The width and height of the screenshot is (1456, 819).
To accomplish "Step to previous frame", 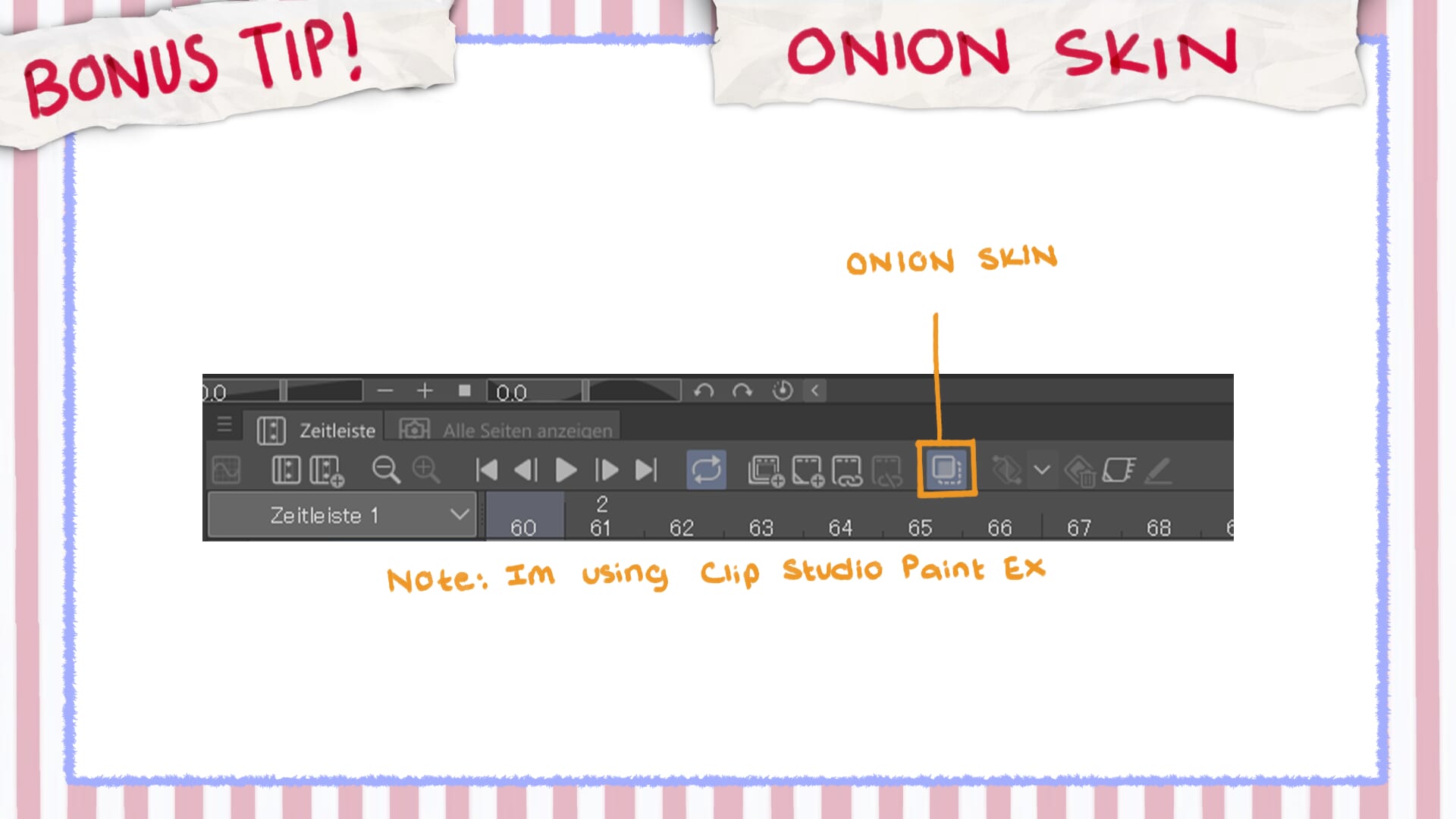I will coord(526,470).
